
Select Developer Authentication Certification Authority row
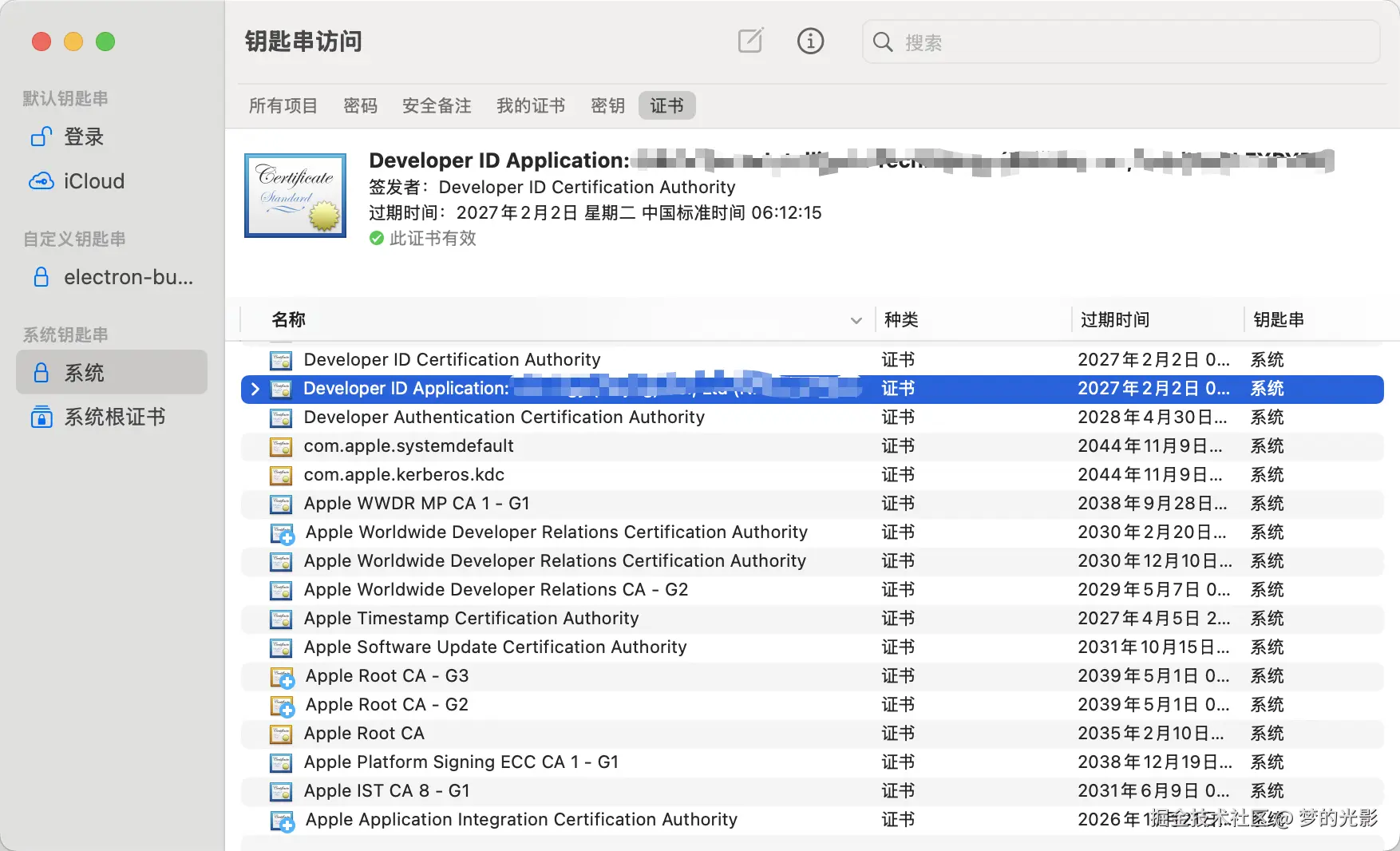(x=813, y=418)
